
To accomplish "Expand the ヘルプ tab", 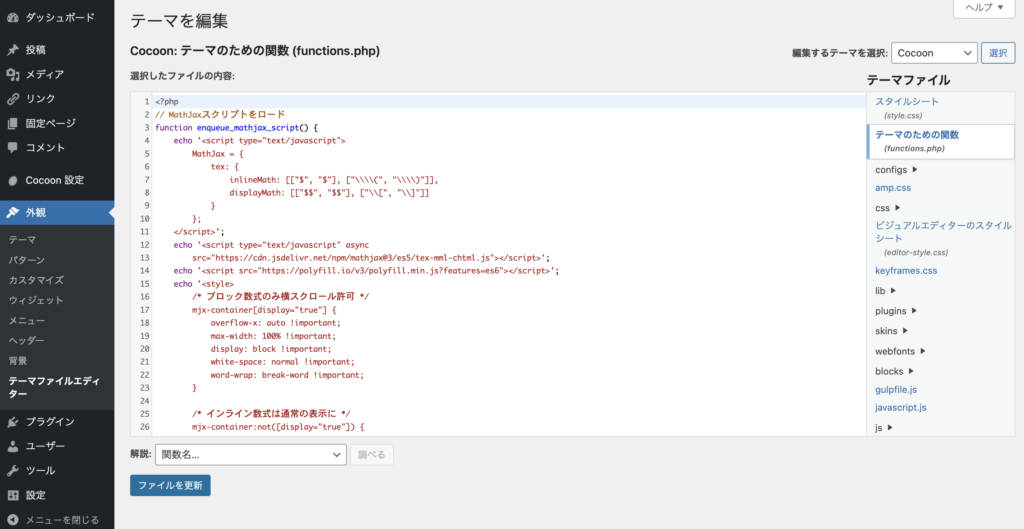I will pos(984,8).
